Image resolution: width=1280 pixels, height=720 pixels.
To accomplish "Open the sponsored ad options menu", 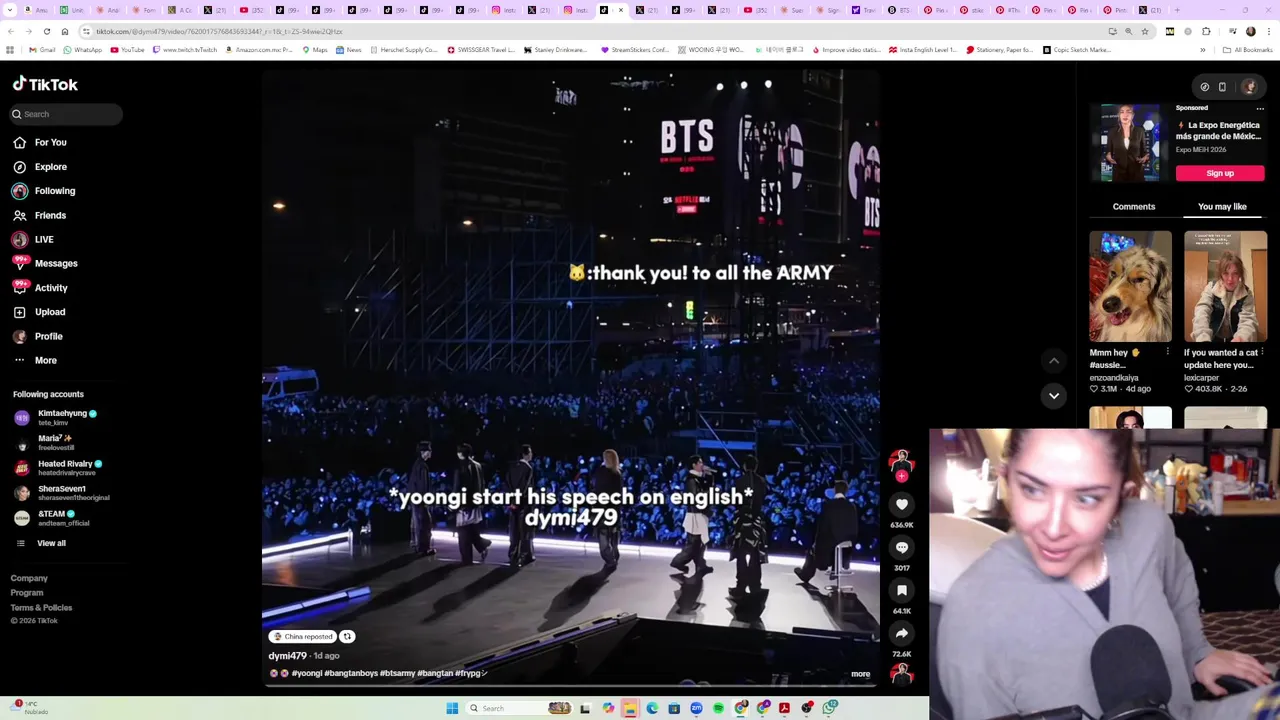I will [x=1260, y=108].
